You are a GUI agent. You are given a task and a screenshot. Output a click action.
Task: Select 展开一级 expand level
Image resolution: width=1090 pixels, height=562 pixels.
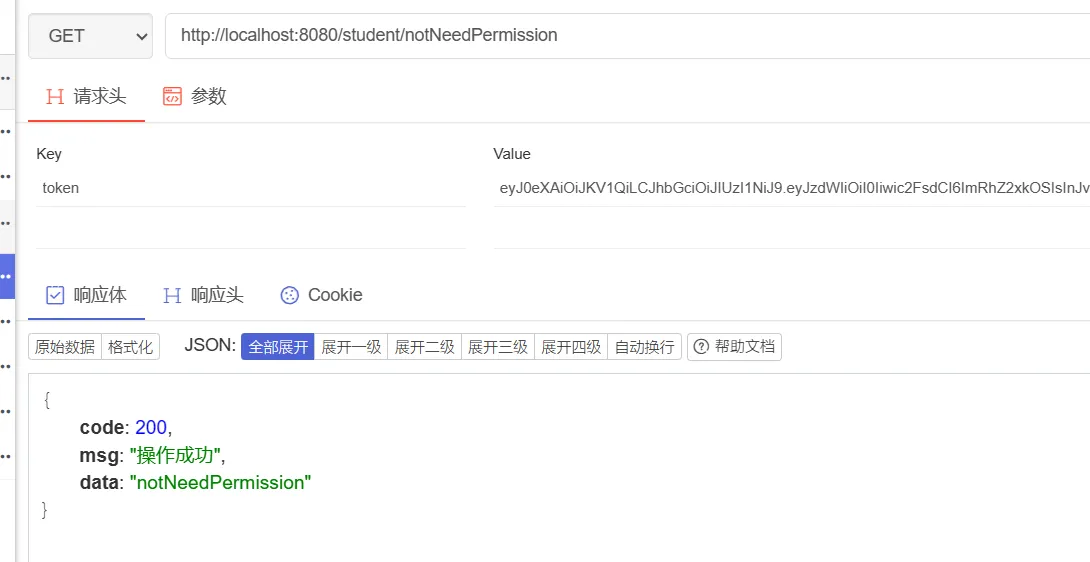pyautogui.click(x=351, y=347)
